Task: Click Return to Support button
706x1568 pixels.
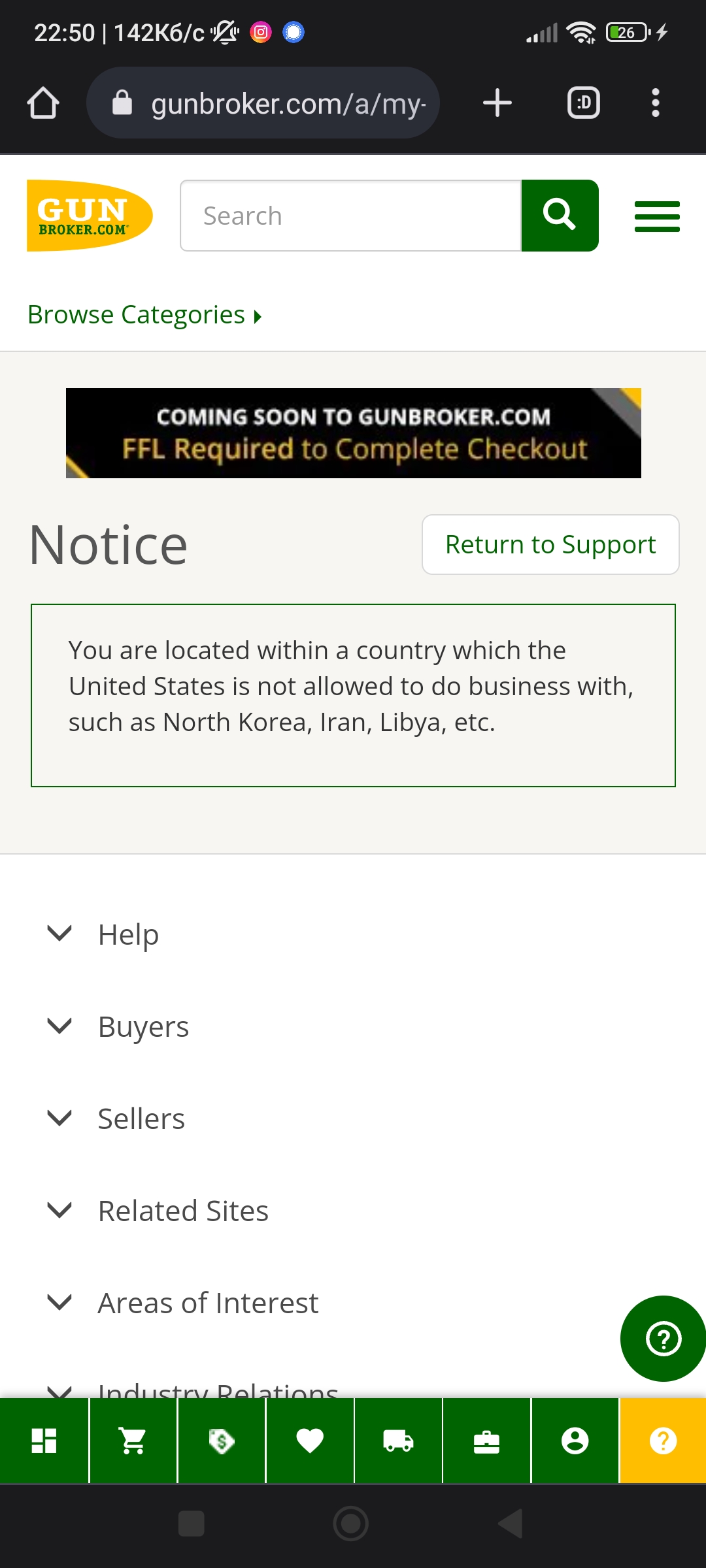Action: pos(550,544)
